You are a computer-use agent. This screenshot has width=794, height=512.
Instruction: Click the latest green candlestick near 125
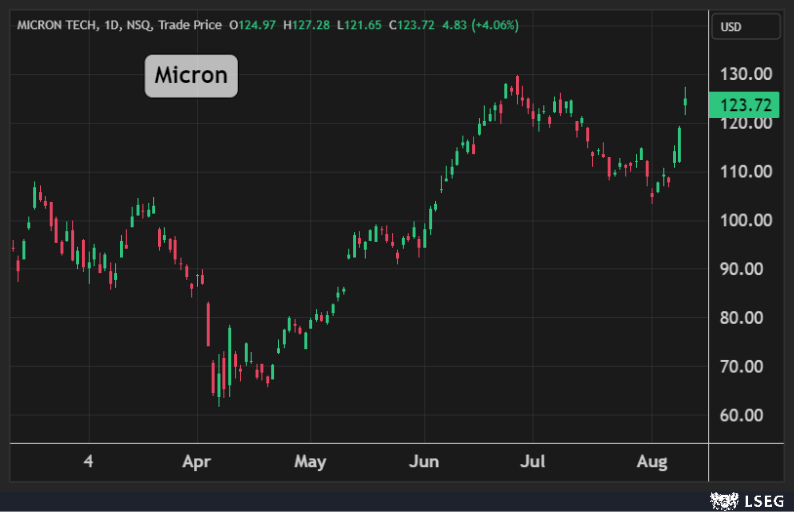685,101
